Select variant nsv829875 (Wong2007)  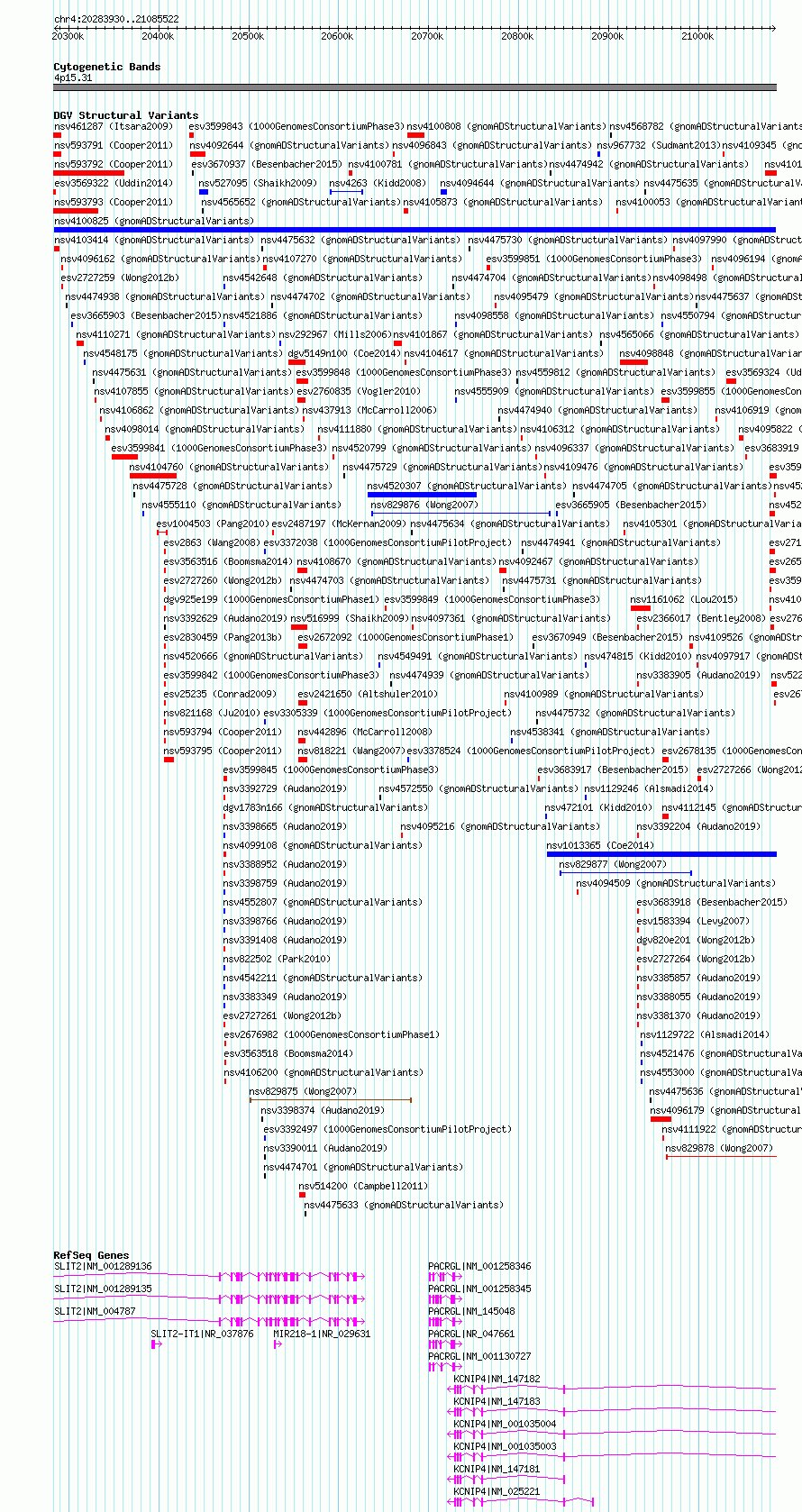point(303,1091)
